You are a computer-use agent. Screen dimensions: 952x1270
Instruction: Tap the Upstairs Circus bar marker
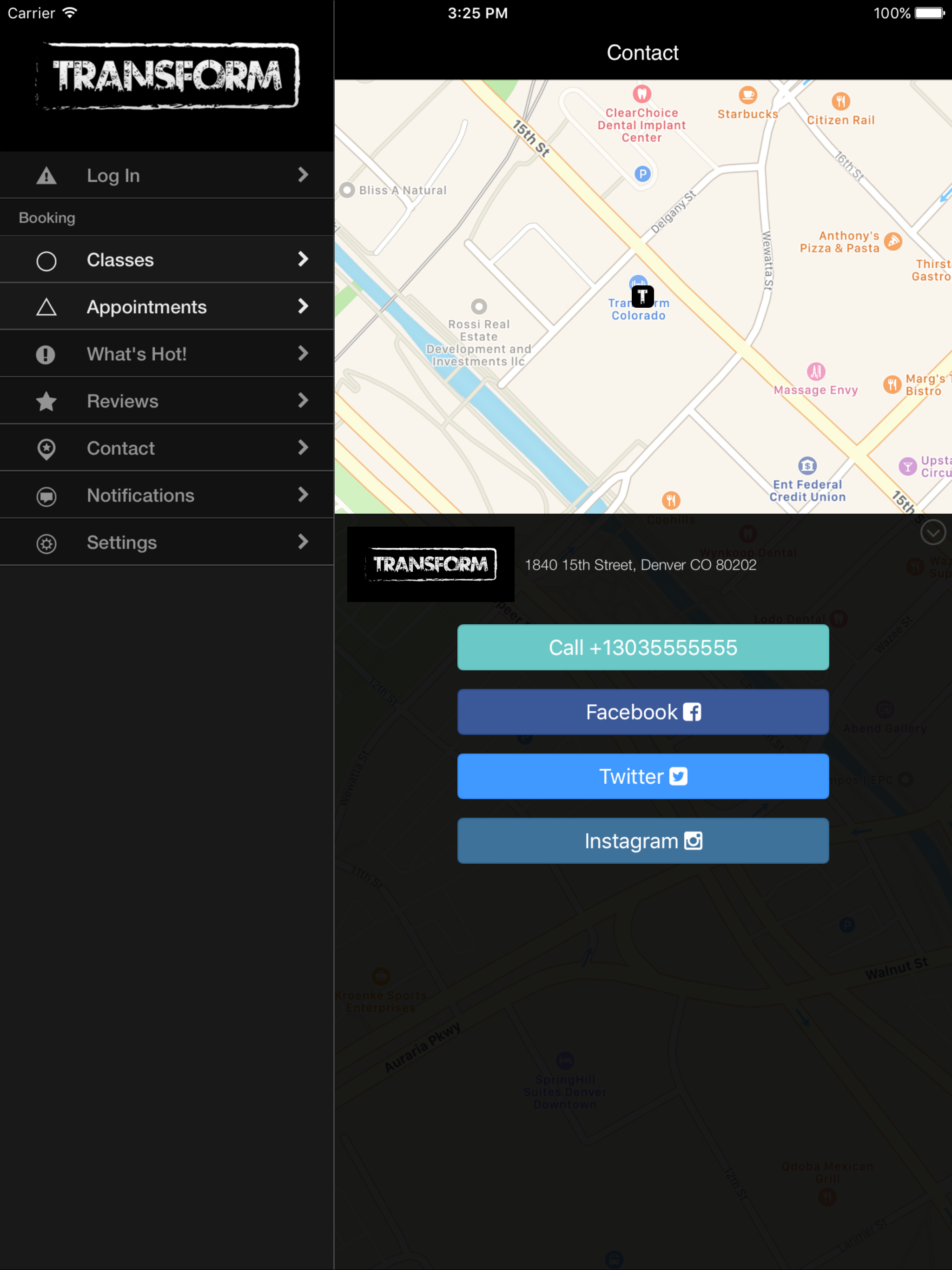[907, 466]
